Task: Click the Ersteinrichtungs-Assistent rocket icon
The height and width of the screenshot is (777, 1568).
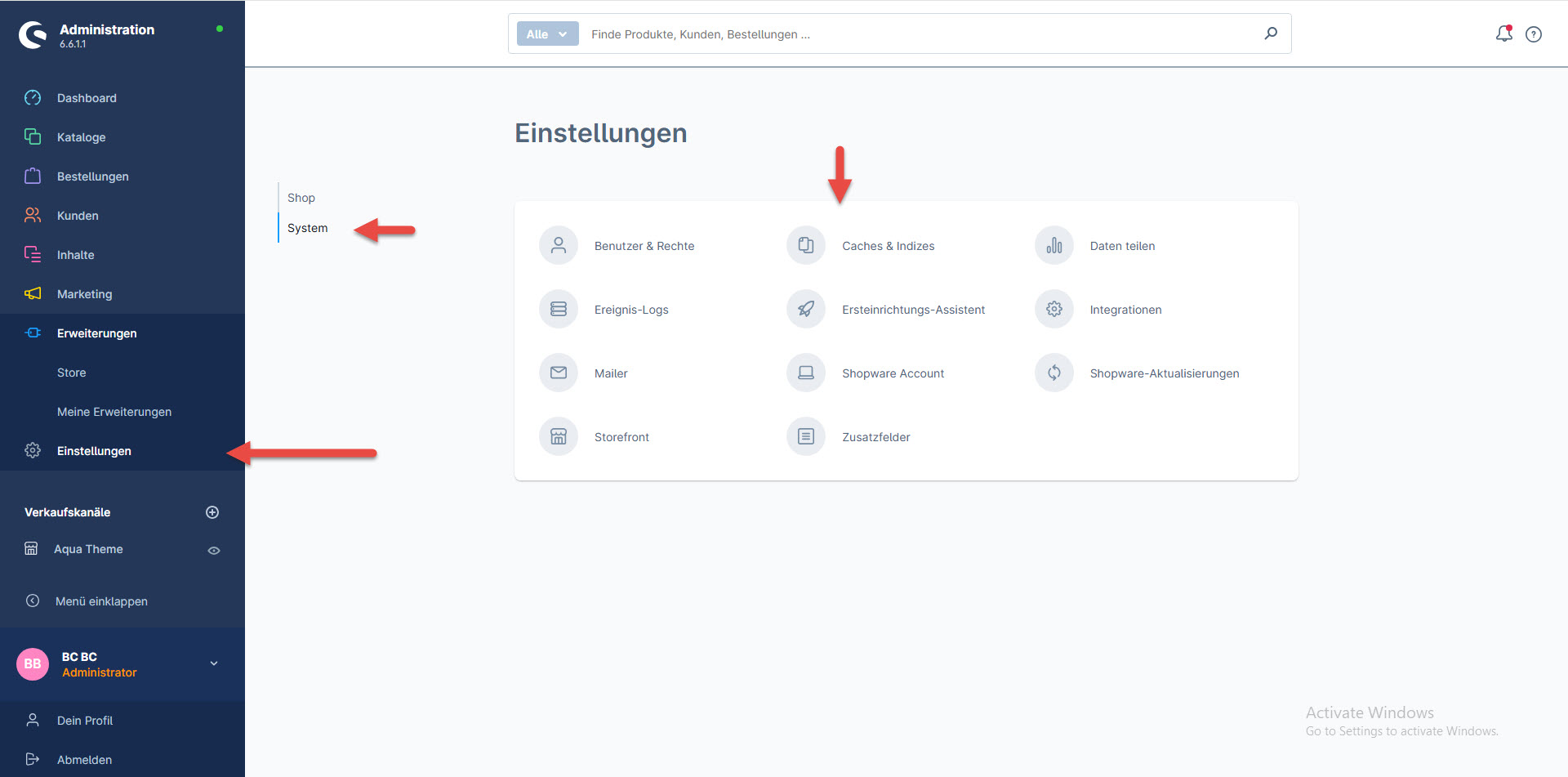Action: [x=805, y=309]
